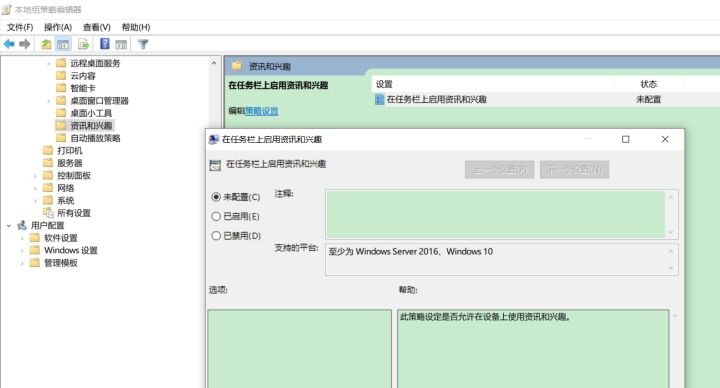
Task: Expand the 远程桌面服务 tree node
Action: click(49, 63)
